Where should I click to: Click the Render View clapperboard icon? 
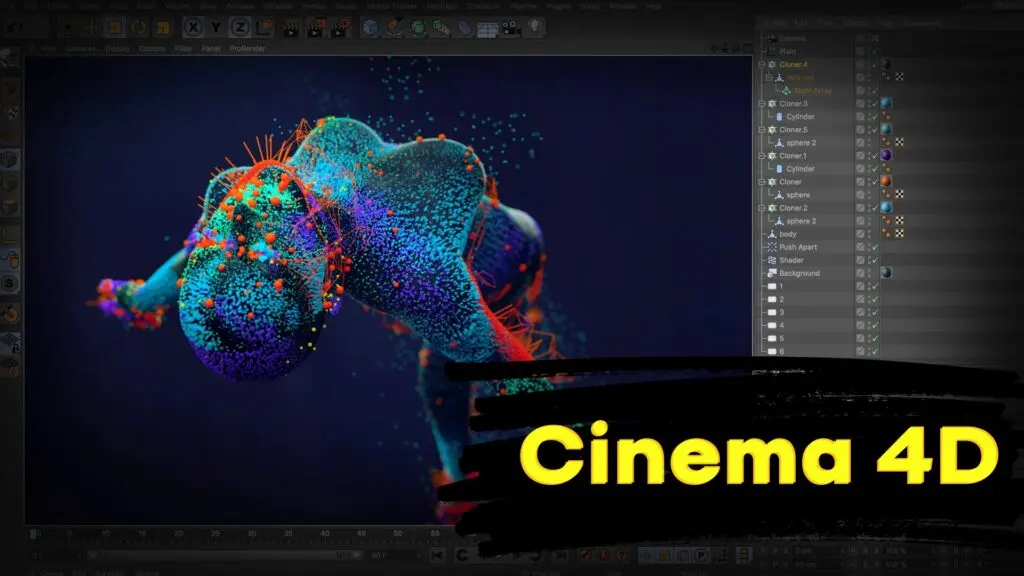291,27
